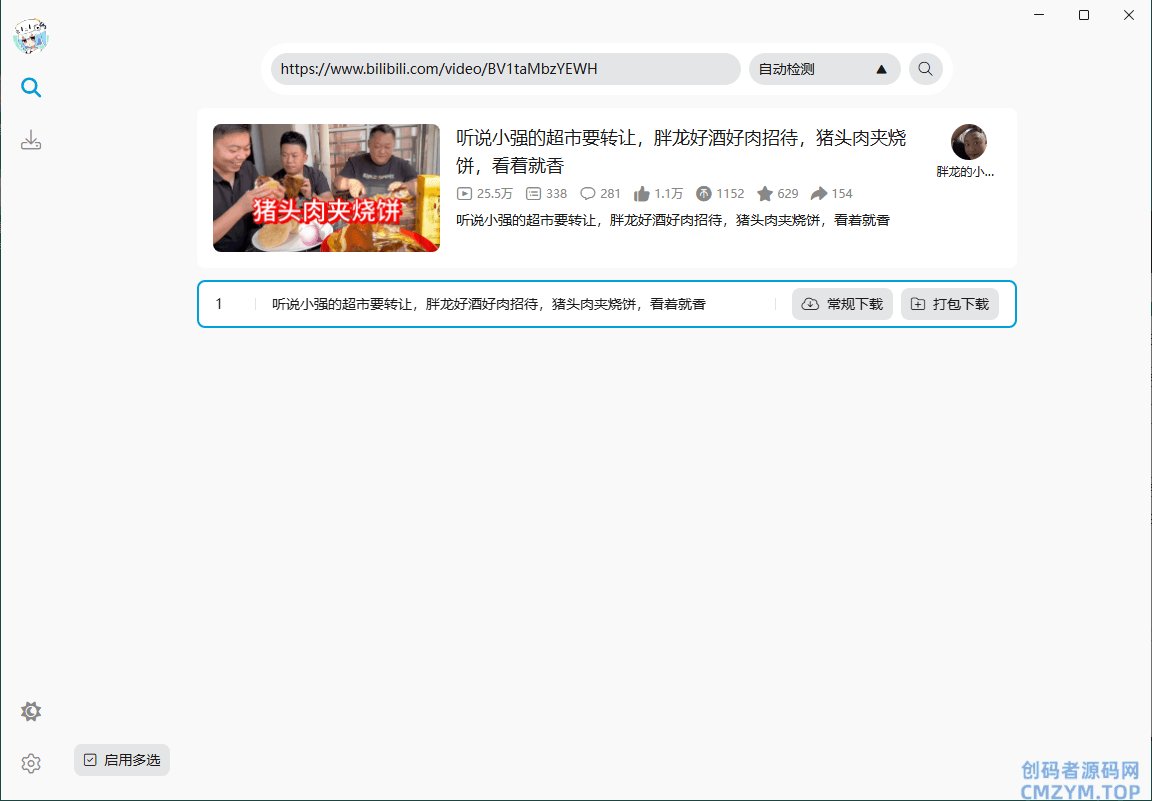Screen dimensions: 1152x801
Task: Click the comment bubble icon showing 281
Action: pyautogui.click(x=588, y=194)
